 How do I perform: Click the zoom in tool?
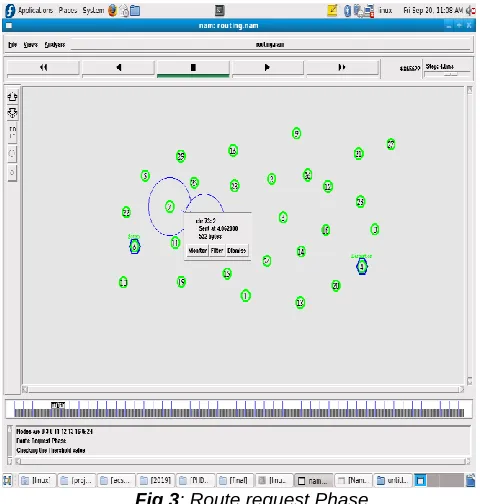(12, 97)
